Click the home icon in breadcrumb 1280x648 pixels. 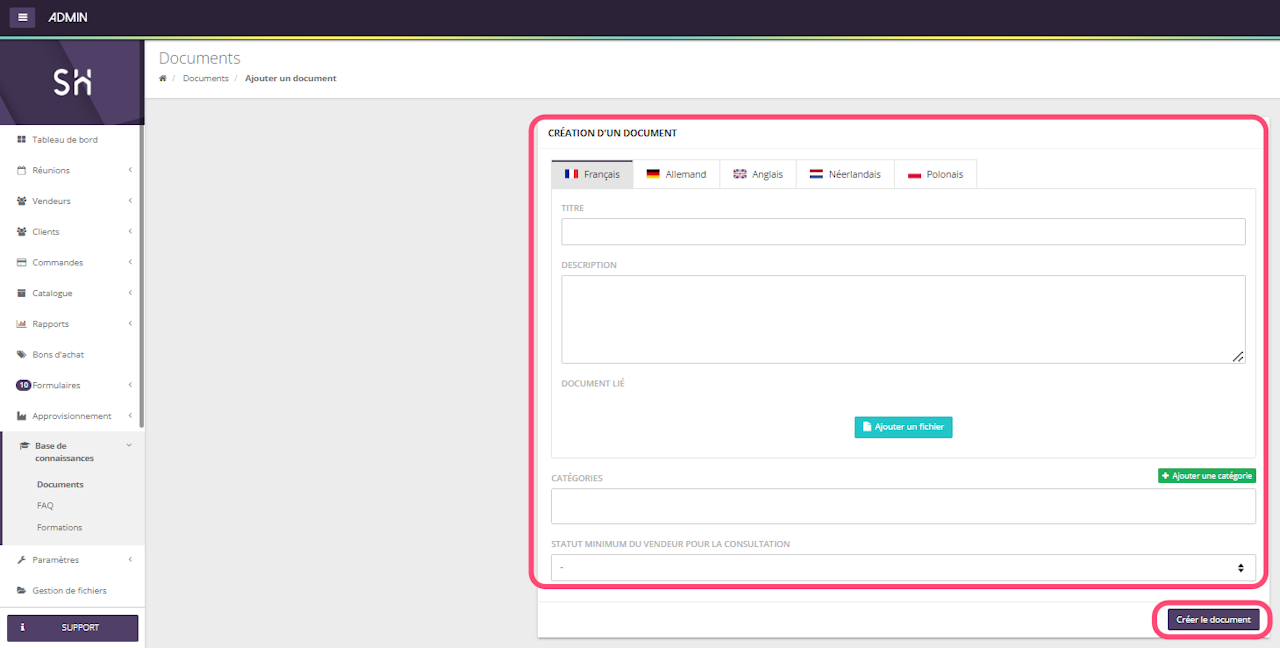163,78
